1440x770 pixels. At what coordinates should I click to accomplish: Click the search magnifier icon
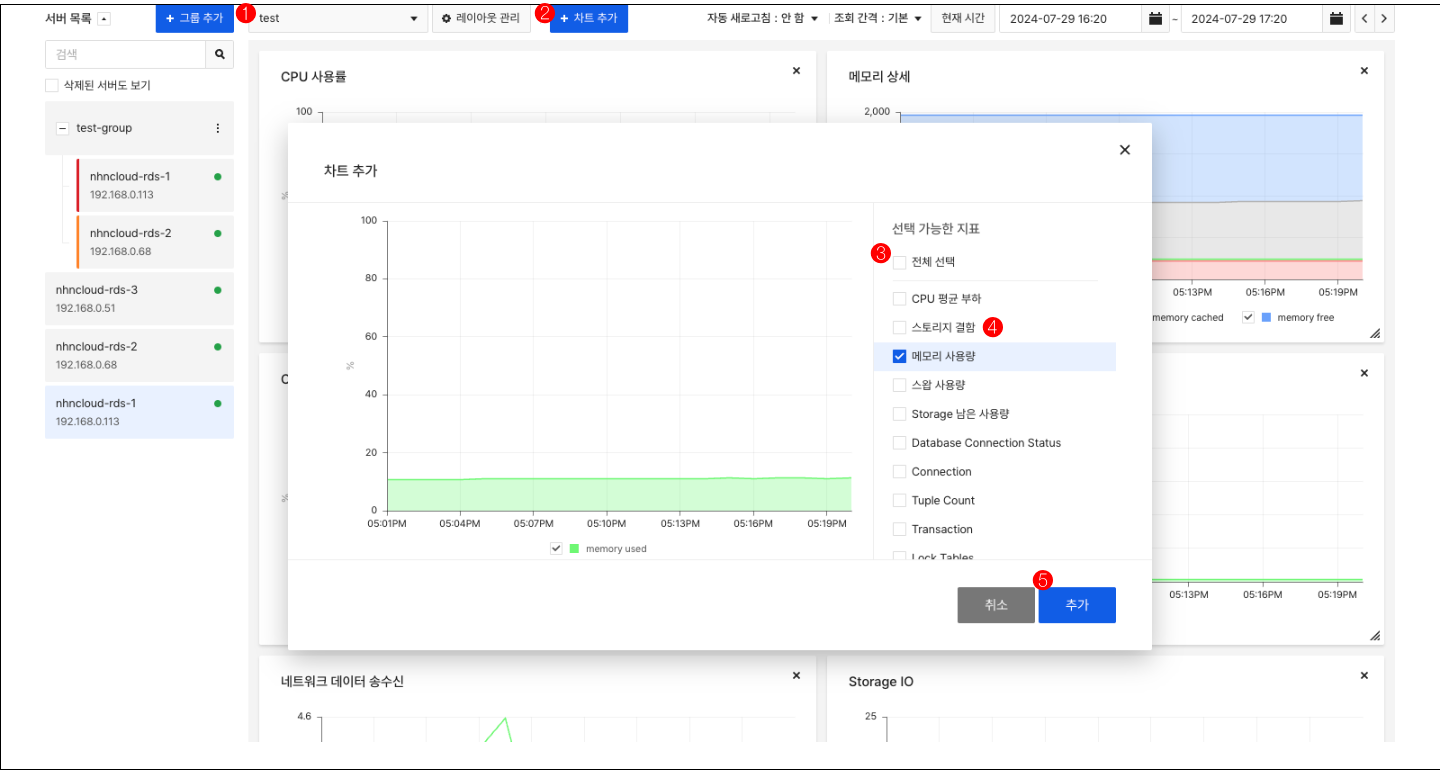[219, 55]
